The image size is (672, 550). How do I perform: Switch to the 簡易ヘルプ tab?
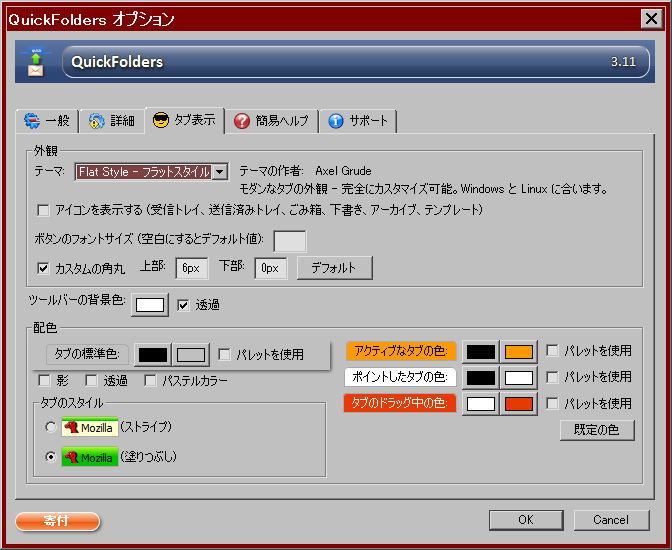pyautogui.click(x=272, y=121)
